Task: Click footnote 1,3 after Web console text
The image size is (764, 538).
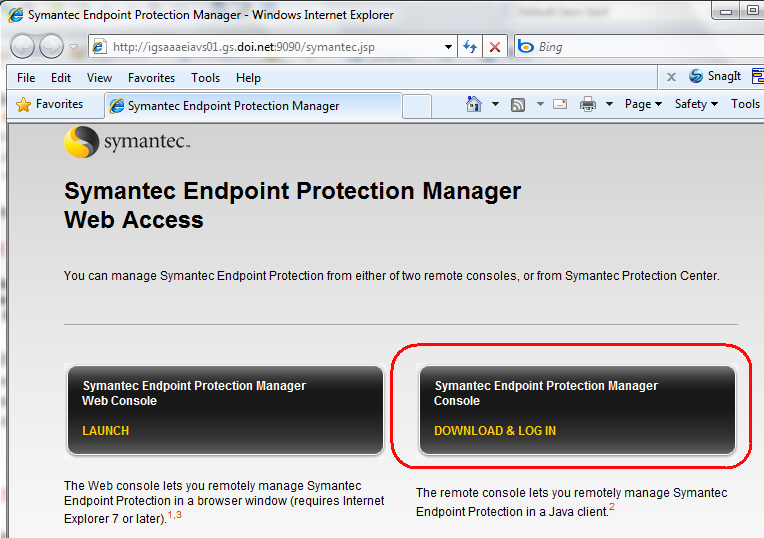Action: pos(174,515)
